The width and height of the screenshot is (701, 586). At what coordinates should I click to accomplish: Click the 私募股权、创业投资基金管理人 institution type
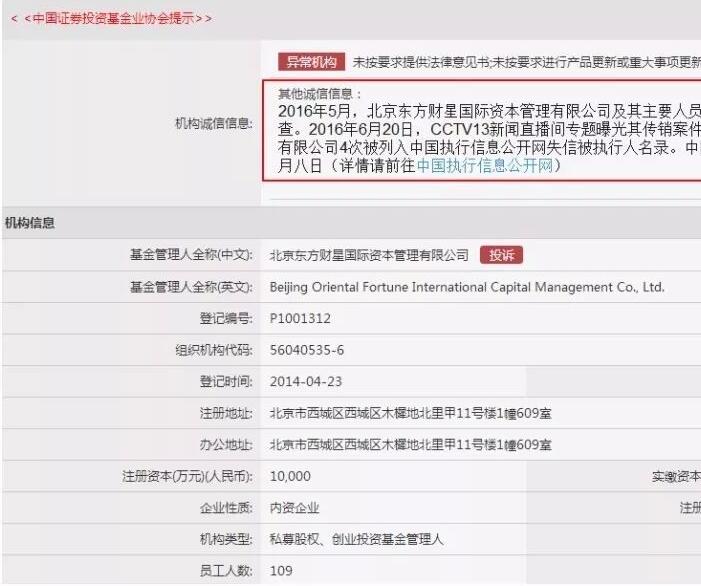click(x=356, y=540)
